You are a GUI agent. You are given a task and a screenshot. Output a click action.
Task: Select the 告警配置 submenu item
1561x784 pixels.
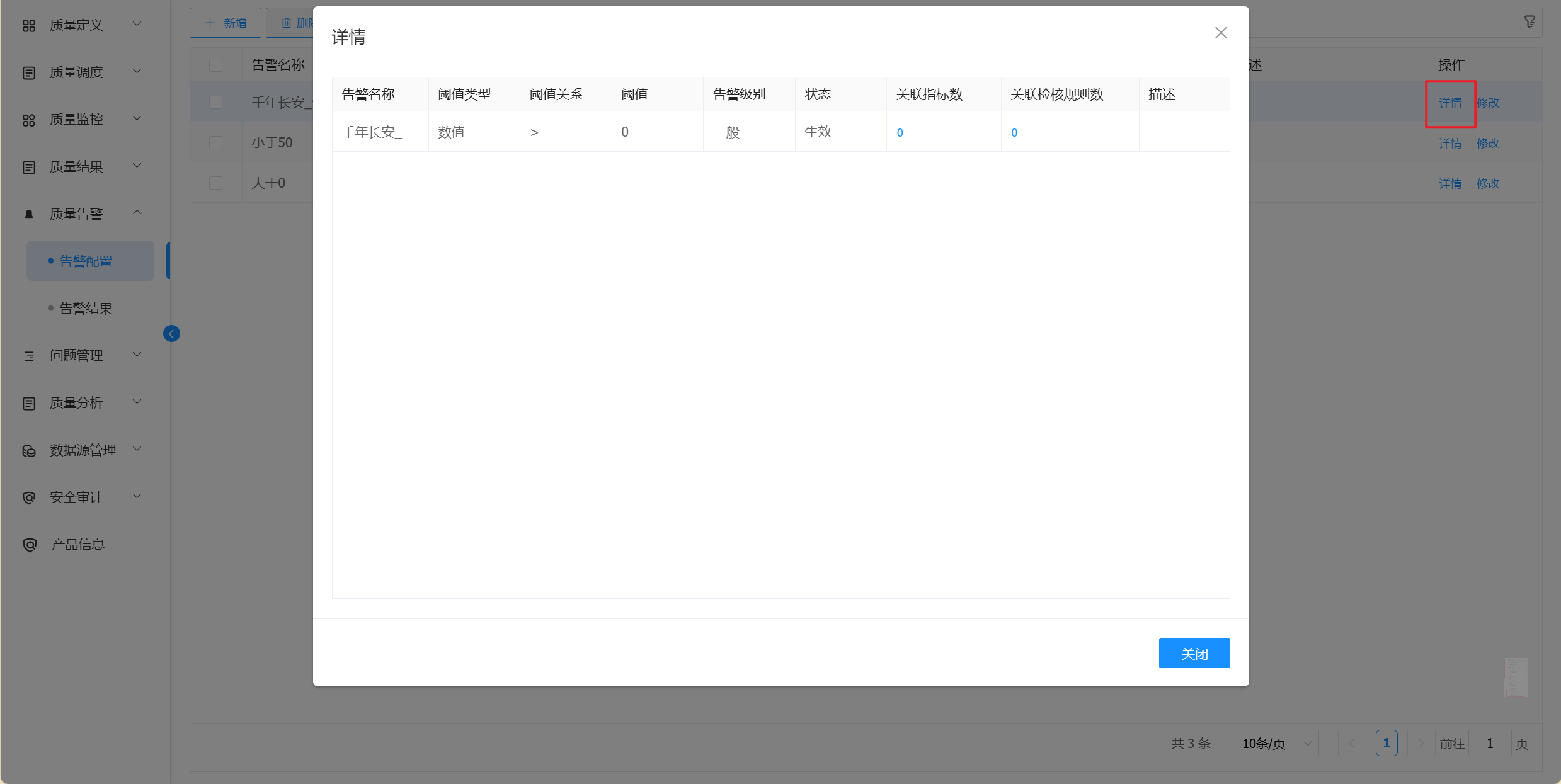tap(86, 261)
